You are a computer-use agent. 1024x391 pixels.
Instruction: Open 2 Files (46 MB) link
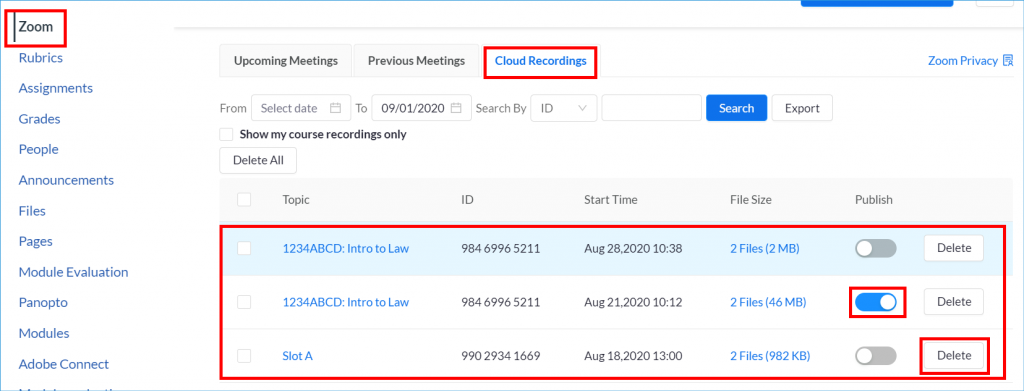pyautogui.click(x=768, y=302)
